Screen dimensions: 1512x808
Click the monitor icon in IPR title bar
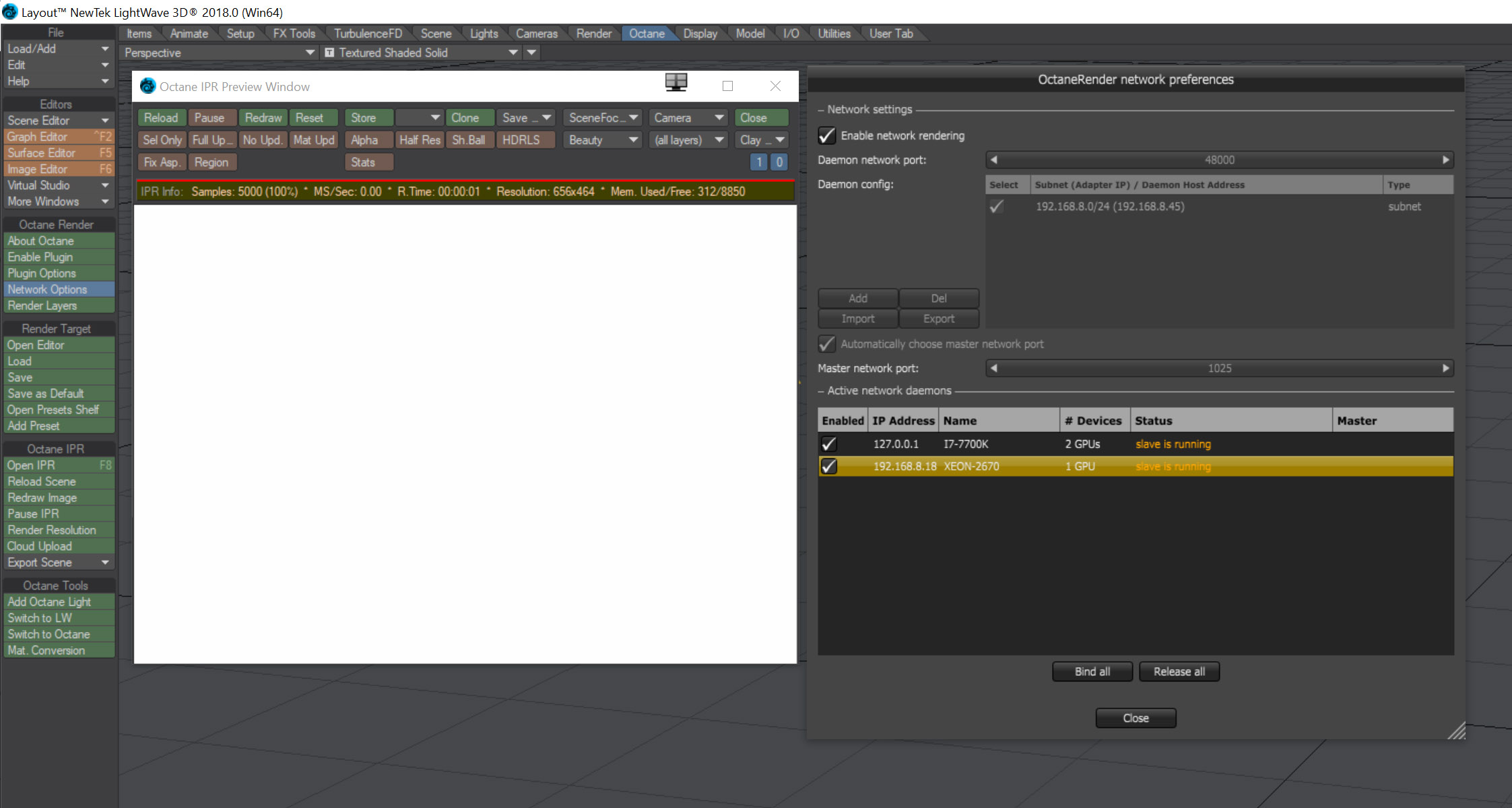click(x=676, y=83)
